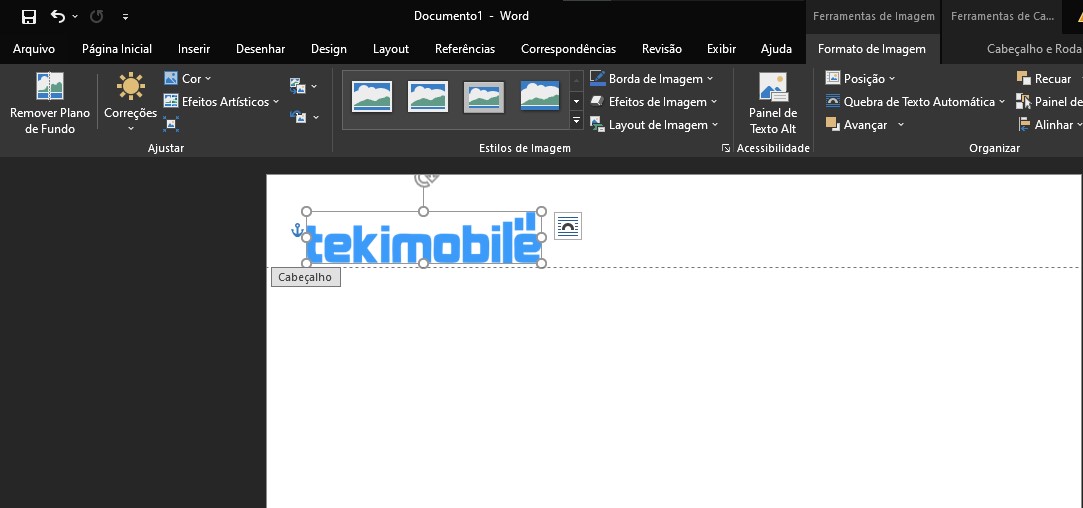Click the layout options icon beside the logo
Viewport: 1083px width, 508px height.
568,226
